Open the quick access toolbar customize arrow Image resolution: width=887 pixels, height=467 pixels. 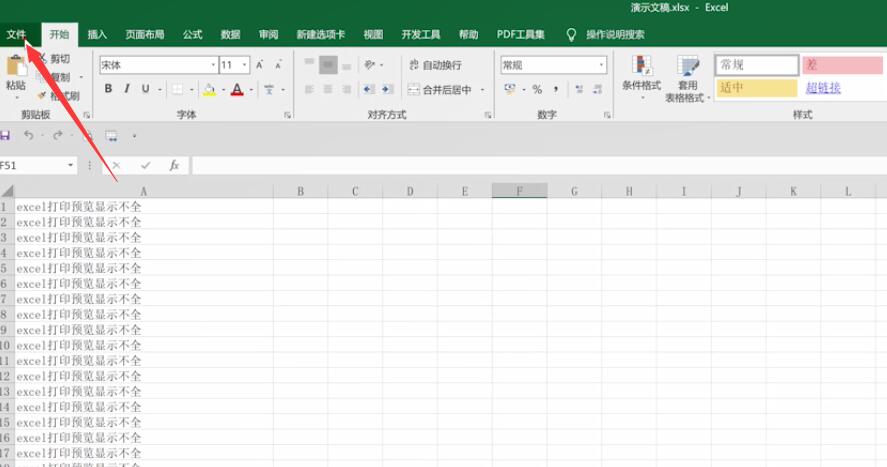click(x=134, y=136)
